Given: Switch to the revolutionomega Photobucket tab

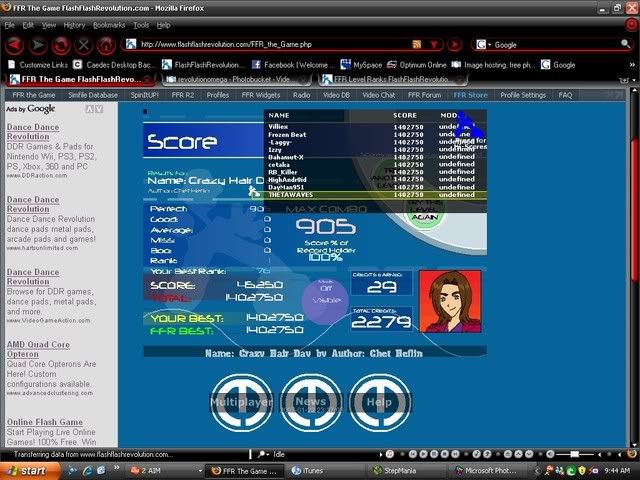Looking at the screenshot, I should pyautogui.click(x=237, y=79).
